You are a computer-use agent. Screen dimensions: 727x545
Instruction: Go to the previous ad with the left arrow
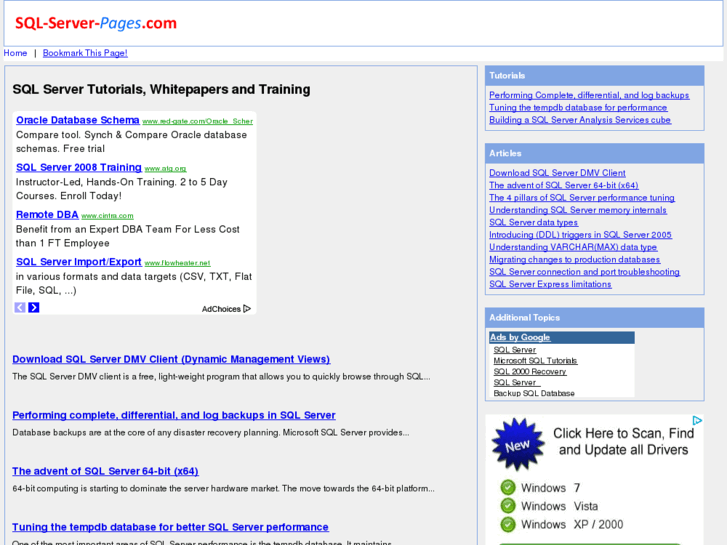(x=20, y=308)
